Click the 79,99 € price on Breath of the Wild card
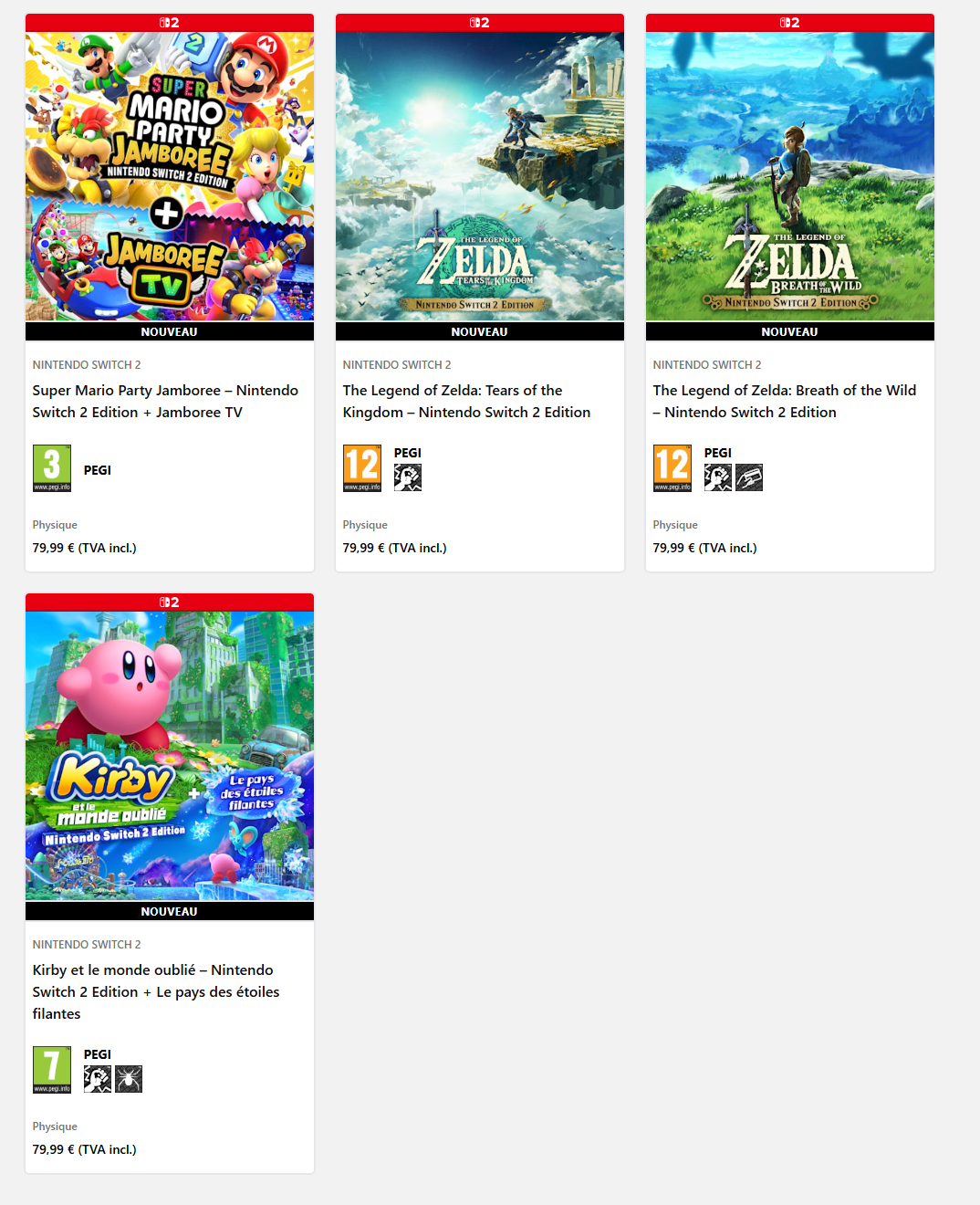 (705, 548)
